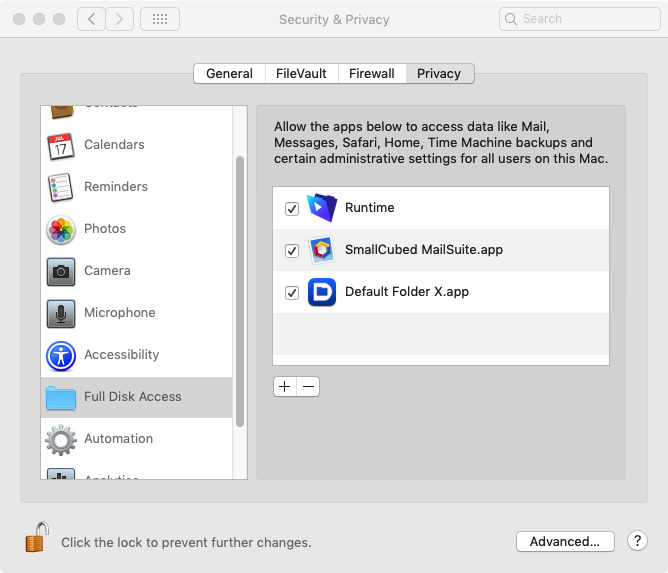Click the SmallCubed MailSuite app icon
This screenshot has height=573, width=668.
[x=322, y=250]
